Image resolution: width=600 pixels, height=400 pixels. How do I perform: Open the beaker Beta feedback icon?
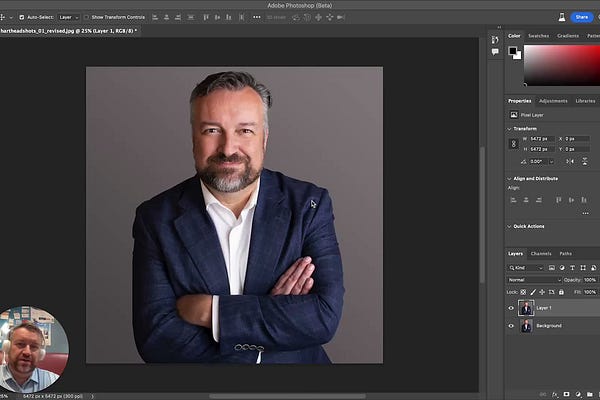coord(562,17)
